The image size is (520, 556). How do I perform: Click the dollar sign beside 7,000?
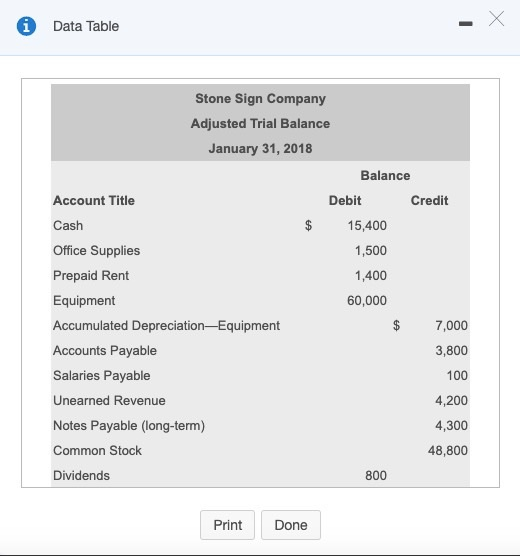pyautogui.click(x=396, y=326)
